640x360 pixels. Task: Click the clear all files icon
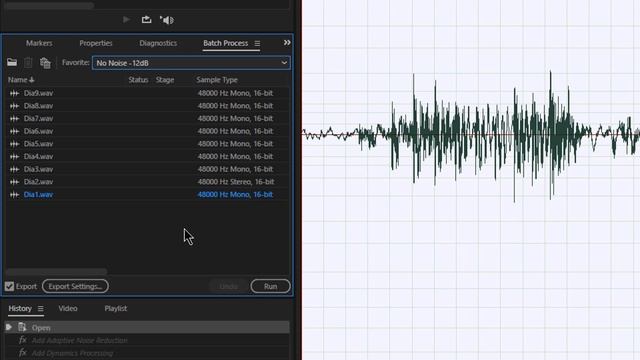pos(45,63)
